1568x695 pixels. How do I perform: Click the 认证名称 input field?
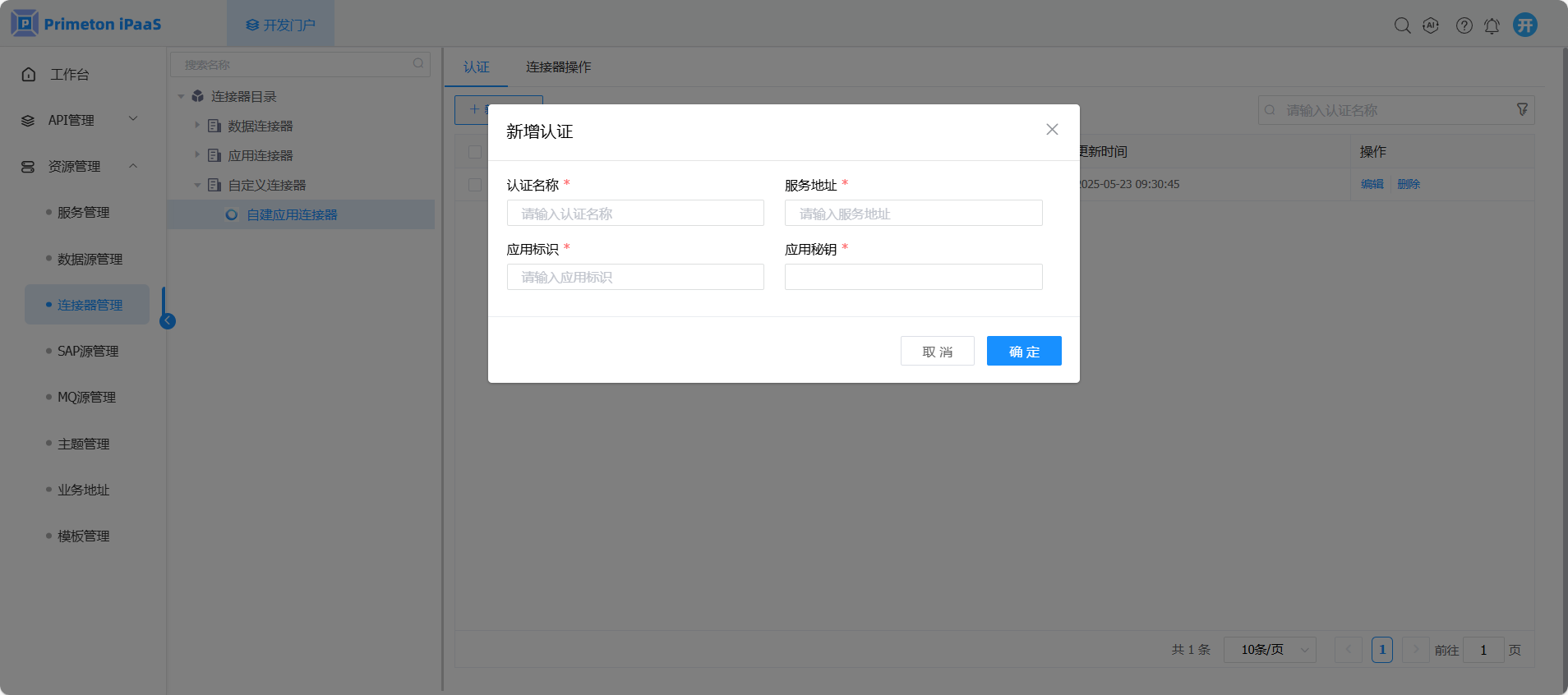635,214
